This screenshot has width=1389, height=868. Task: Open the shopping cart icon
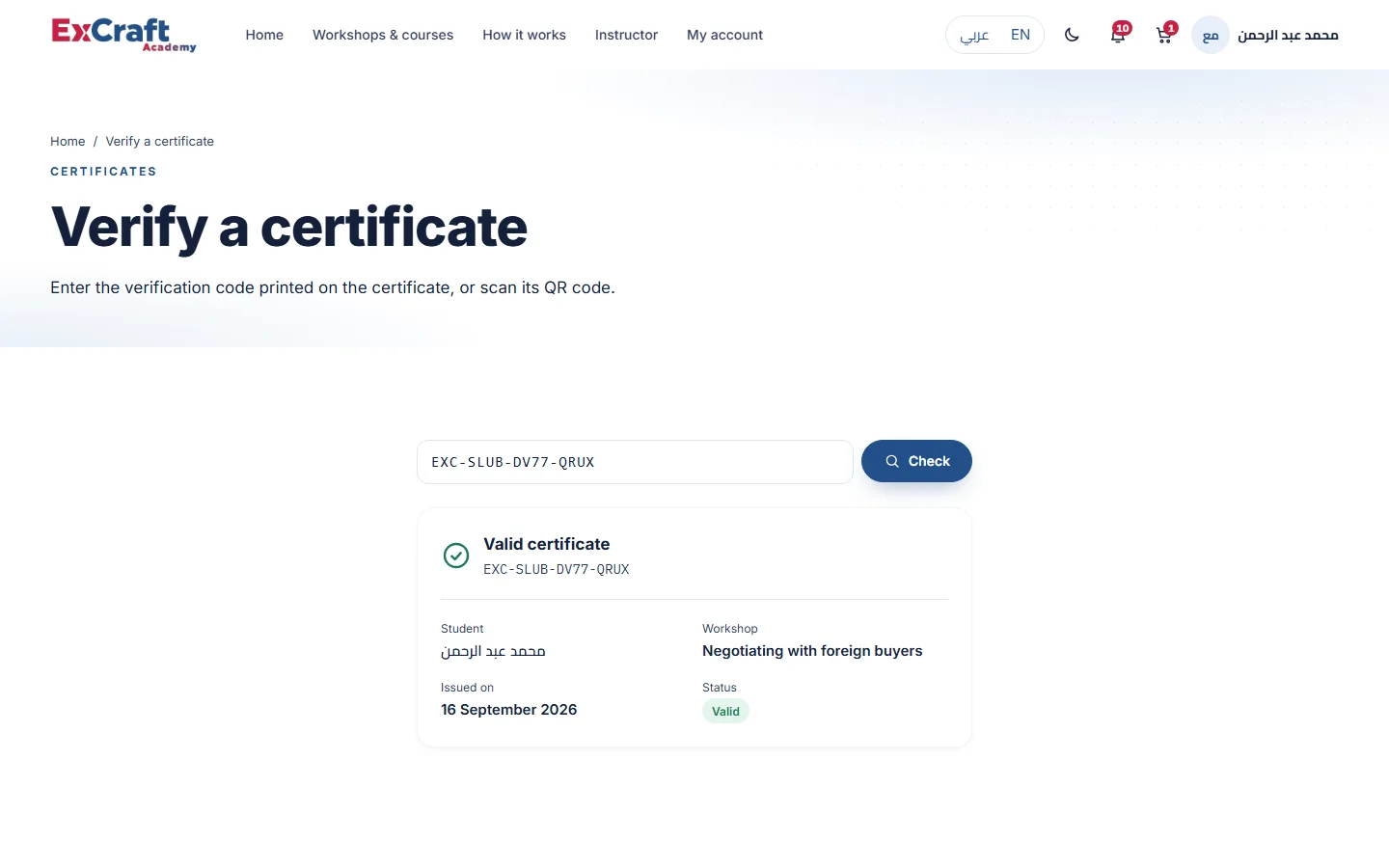point(1165,35)
